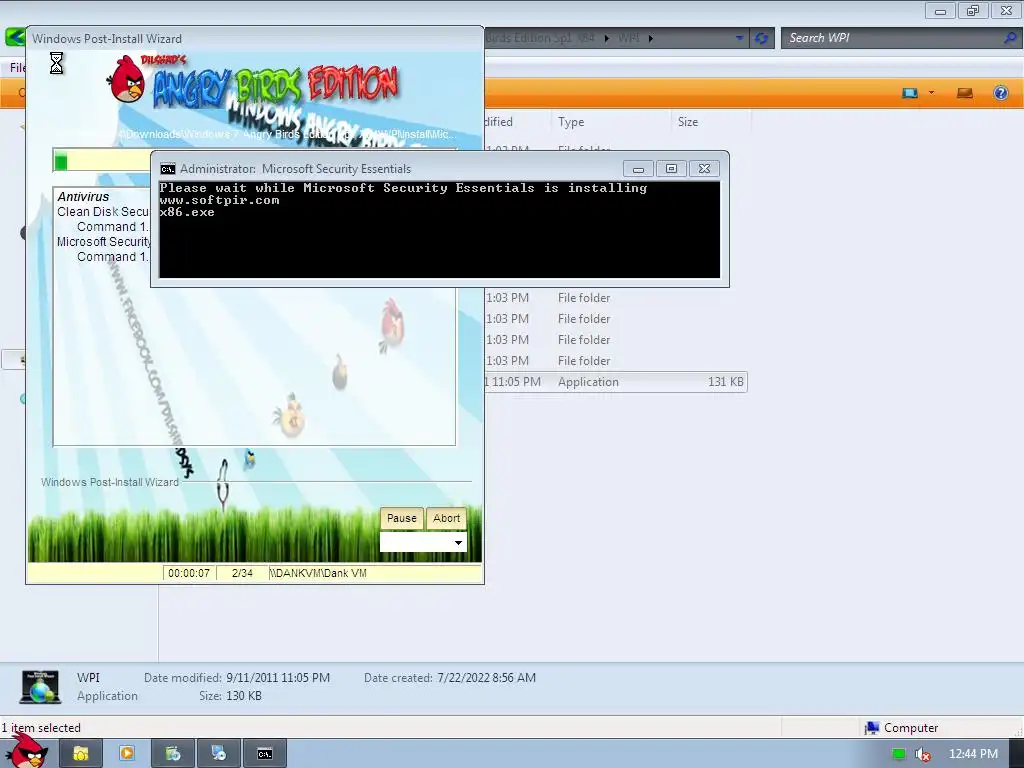Click the \\DANKVM\Dank VM status field
The height and width of the screenshot is (768, 1024).
coord(375,573)
